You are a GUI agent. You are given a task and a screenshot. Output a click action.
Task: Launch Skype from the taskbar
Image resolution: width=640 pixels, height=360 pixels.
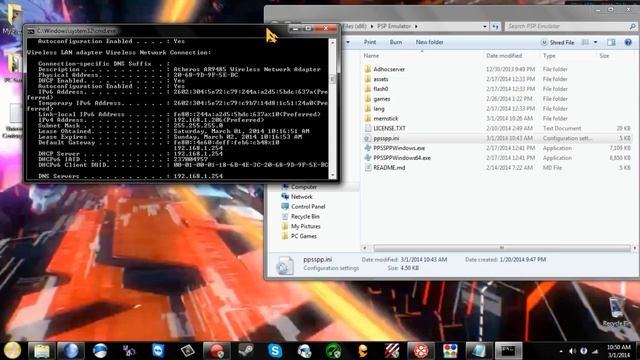click(275, 351)
